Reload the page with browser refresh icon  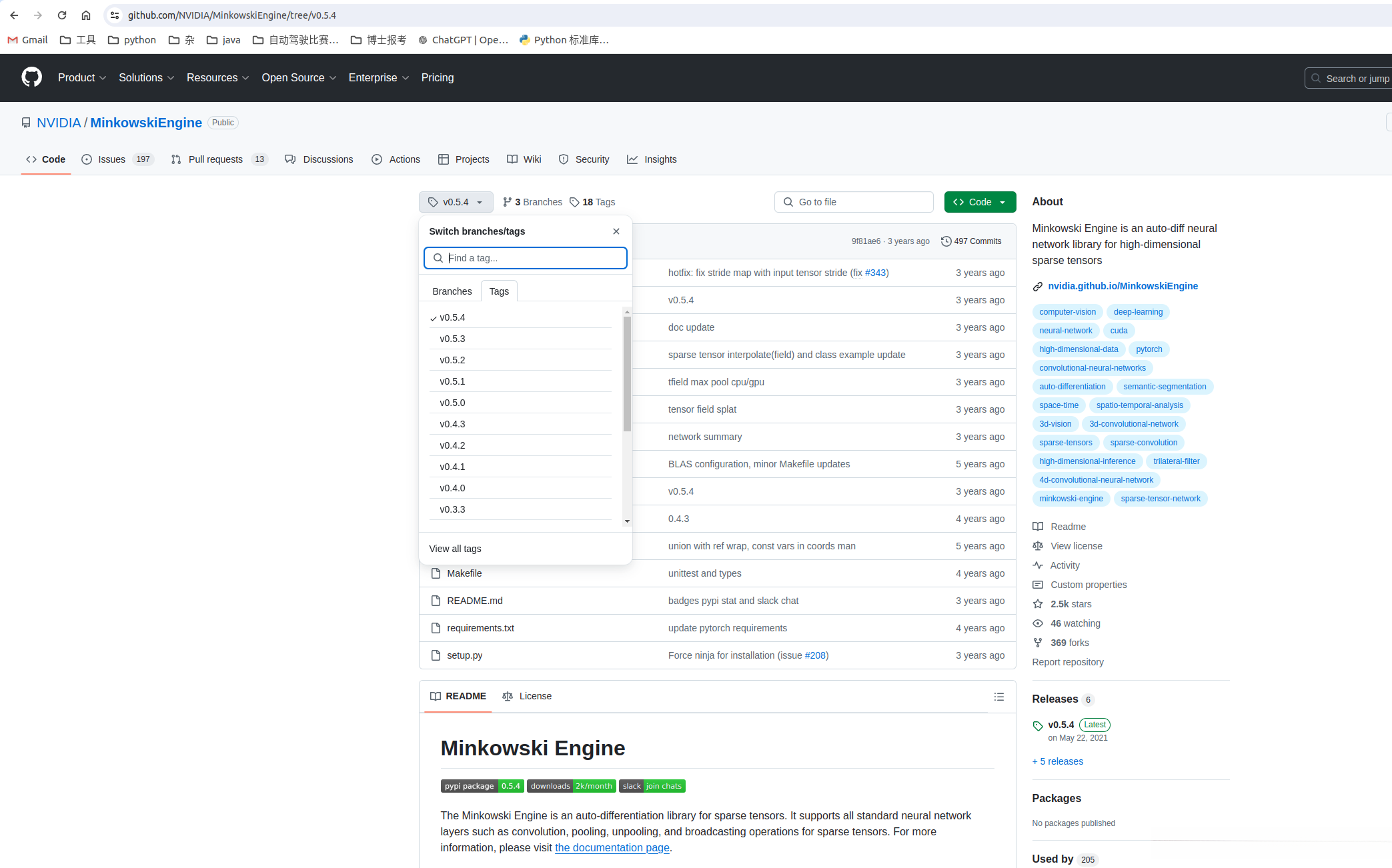coord(62,15)
